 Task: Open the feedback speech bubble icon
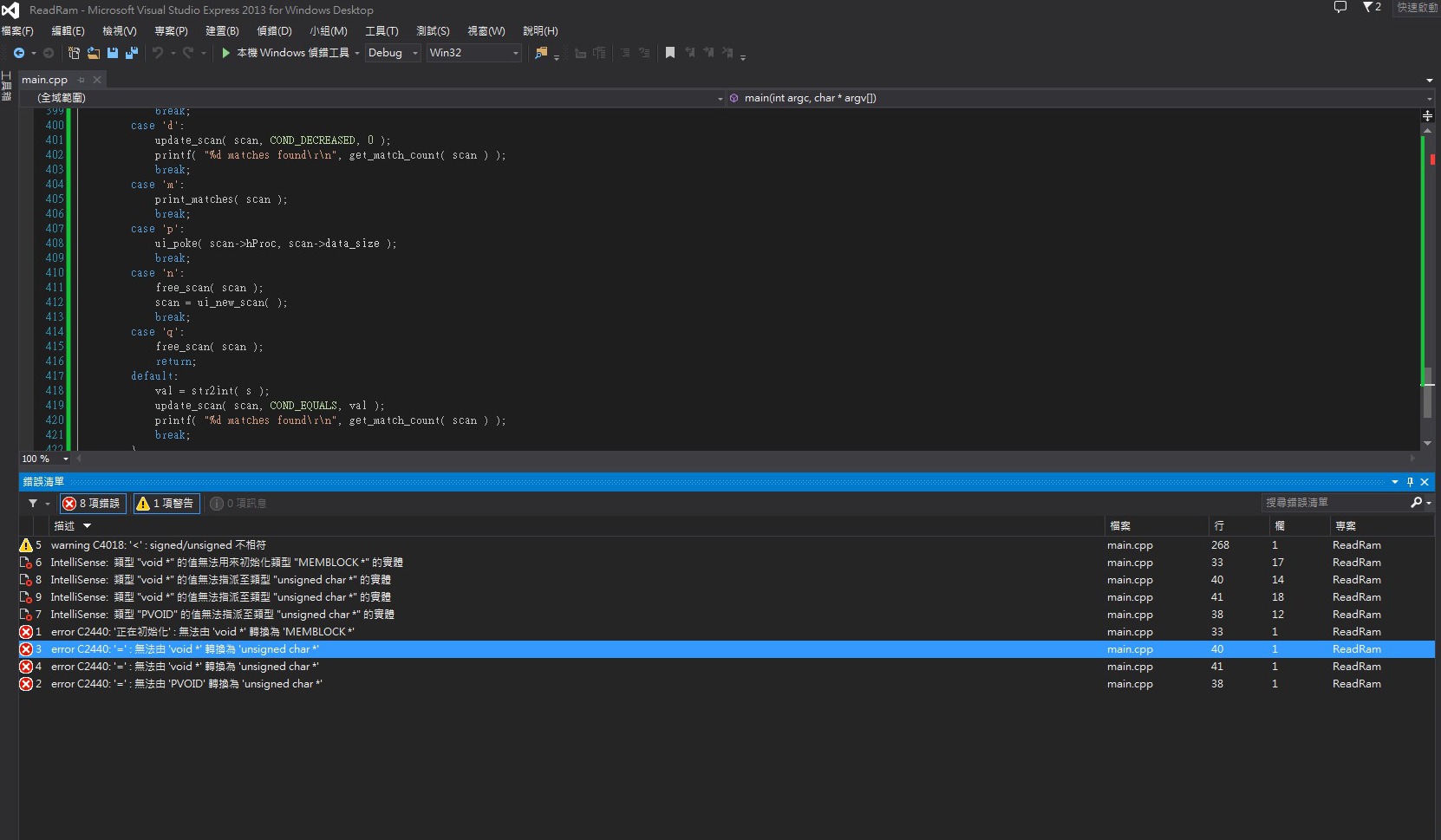[x=1340, y=8]
